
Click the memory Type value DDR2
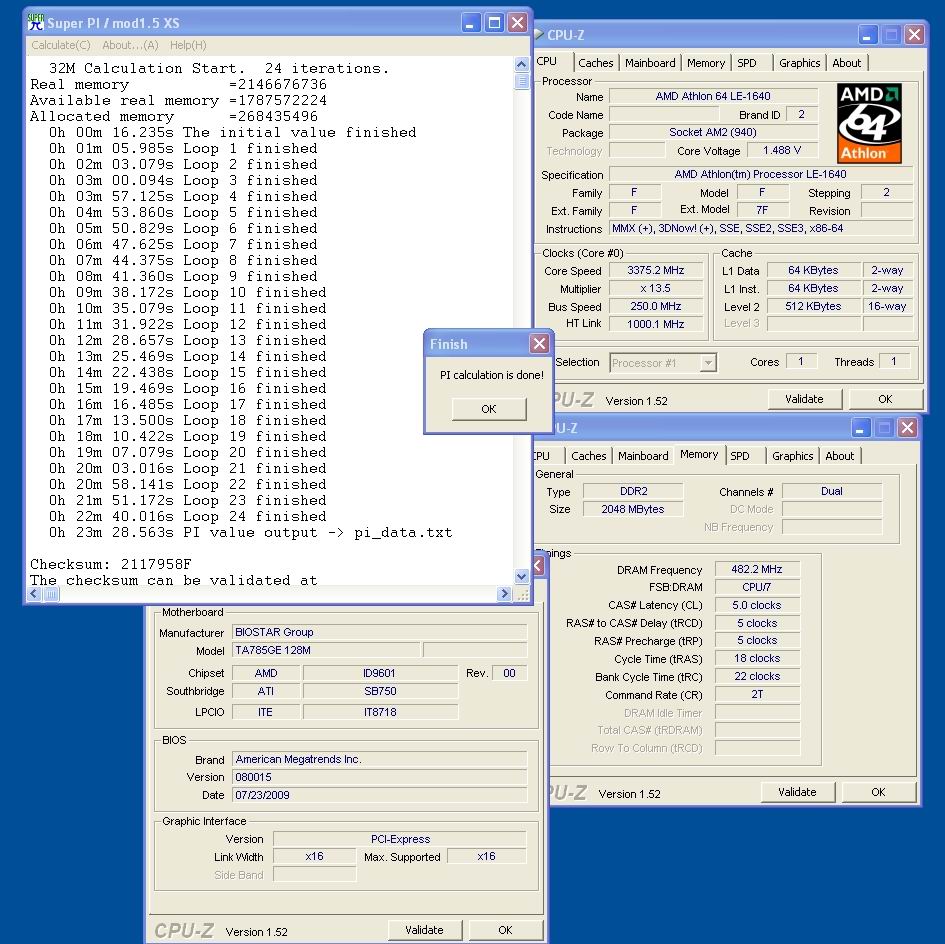point(633,491)
